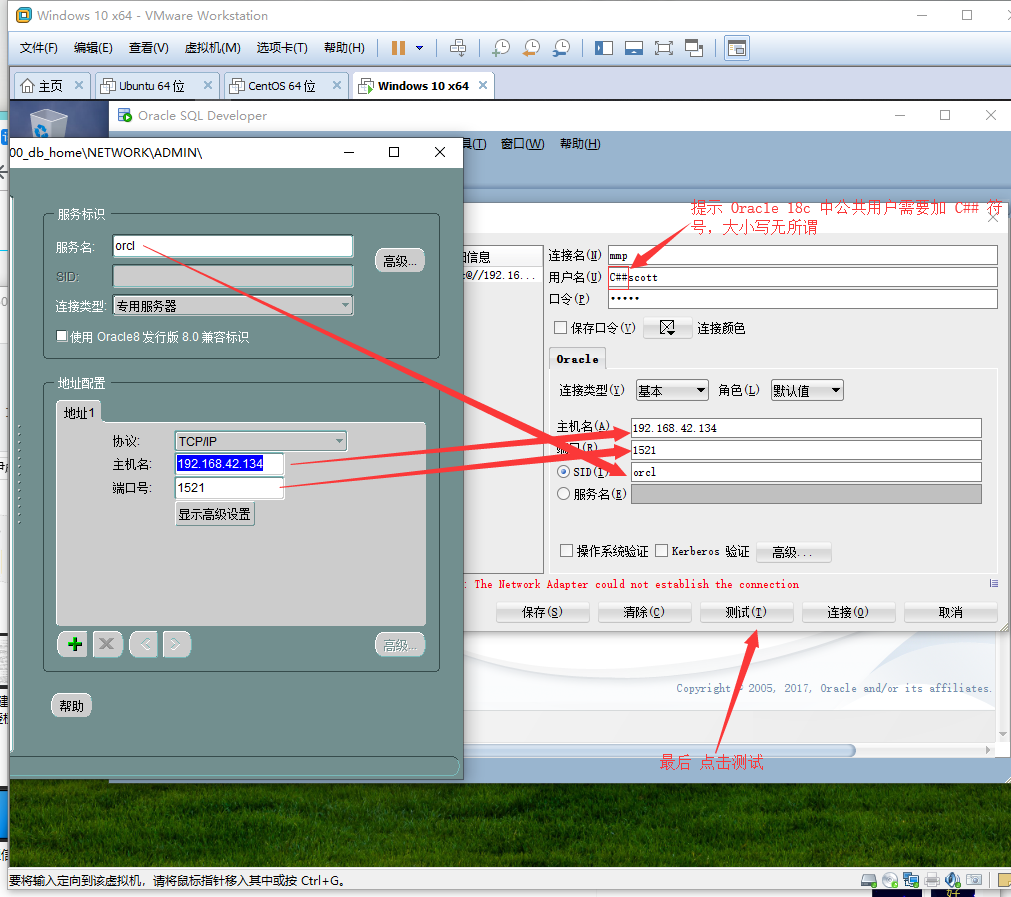Click the message details icon beside the error text
1011x897 pixels.
coord(994,583)
